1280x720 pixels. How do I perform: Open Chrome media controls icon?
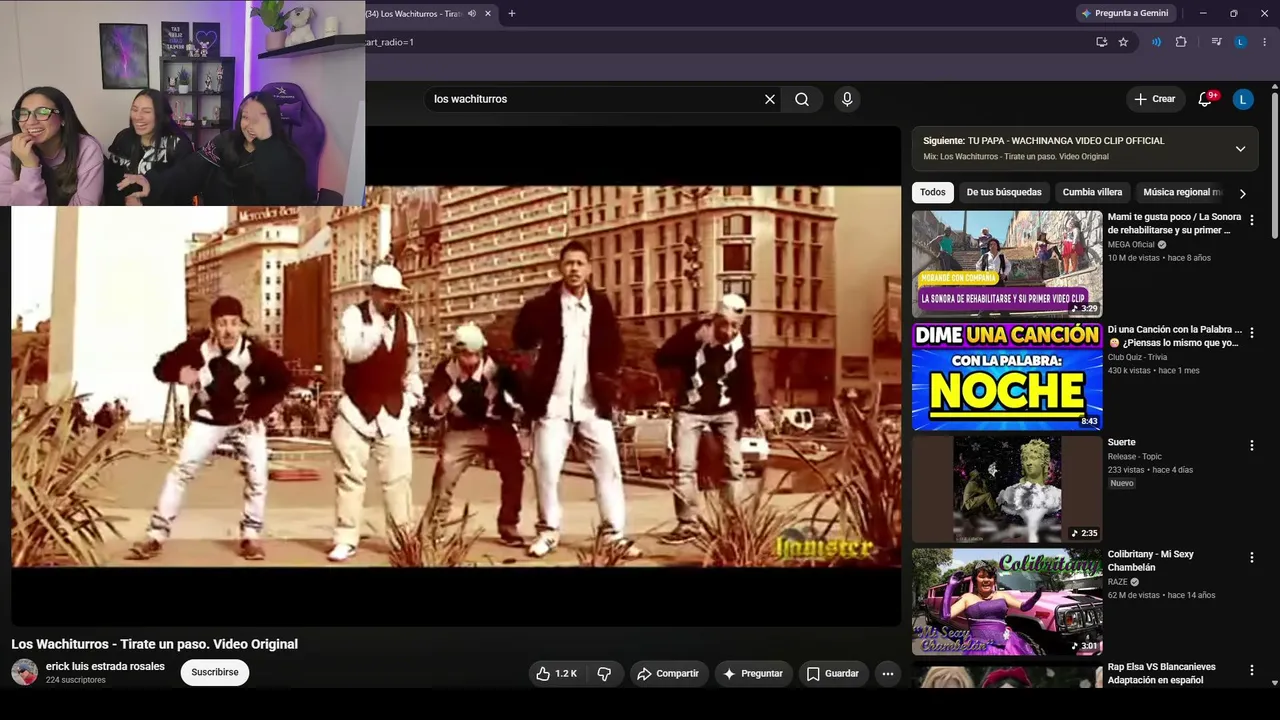pyautogui.click(x=1216, y=42)
